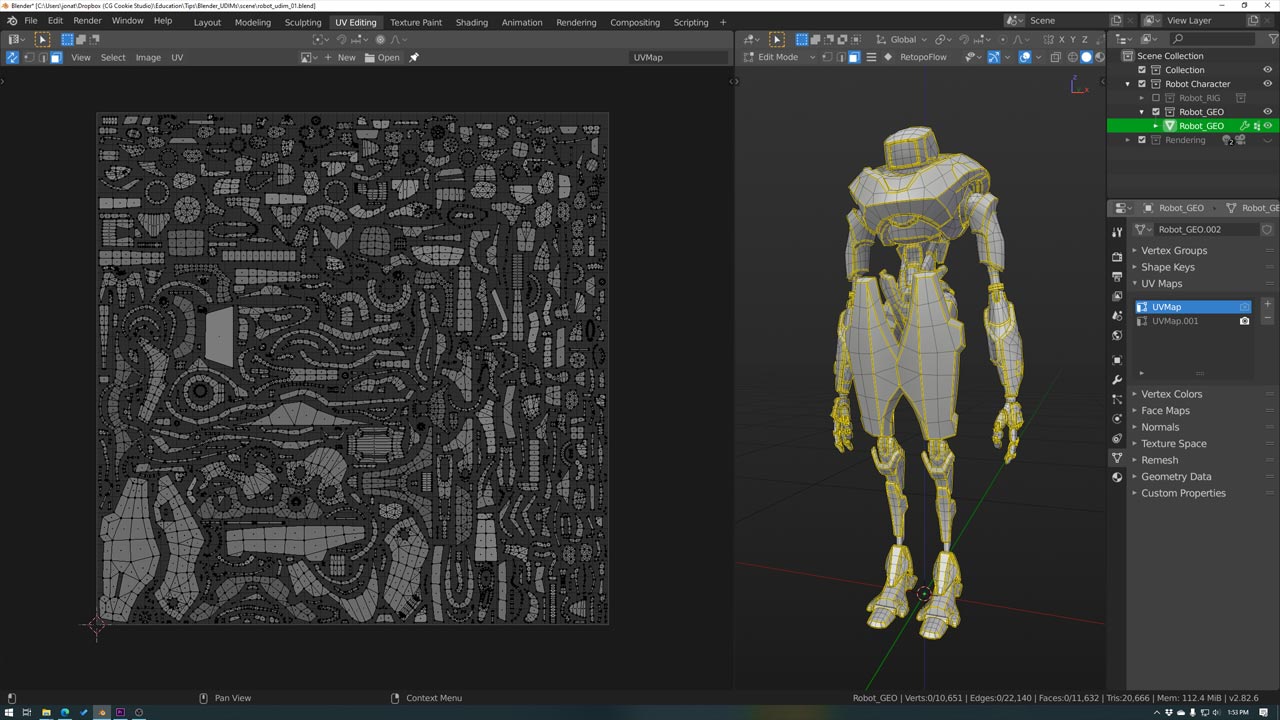Open the UV menu in UV editor
1280x720 pixels.
[177, 57]
